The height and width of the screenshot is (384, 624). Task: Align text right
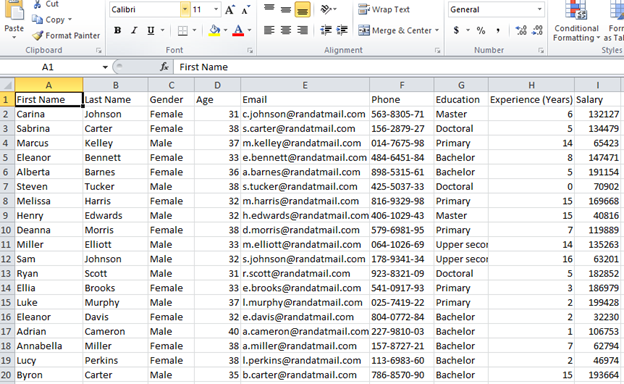coord(302,30)
